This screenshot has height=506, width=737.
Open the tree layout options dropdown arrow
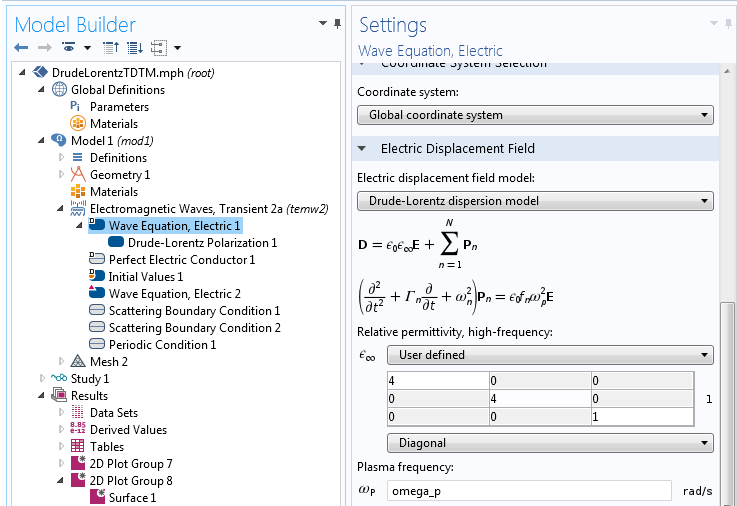coord(177,47)
